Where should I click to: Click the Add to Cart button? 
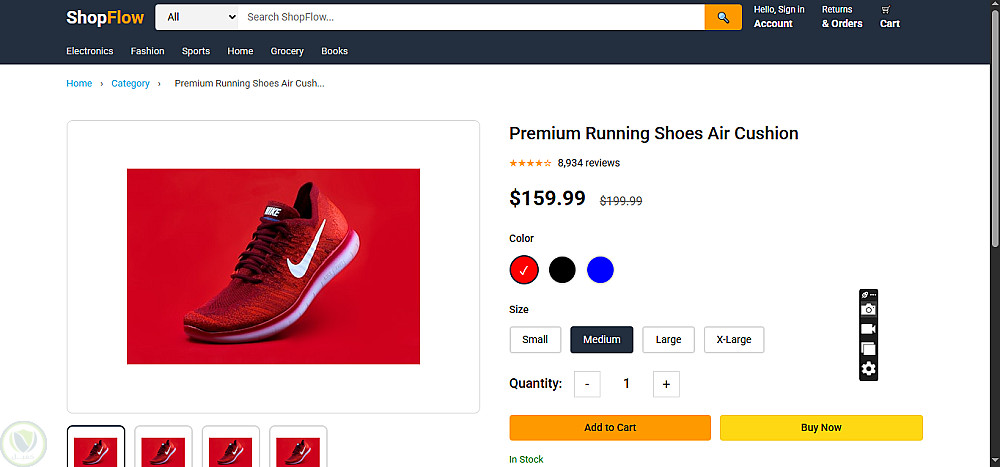(x=610, y=428)
